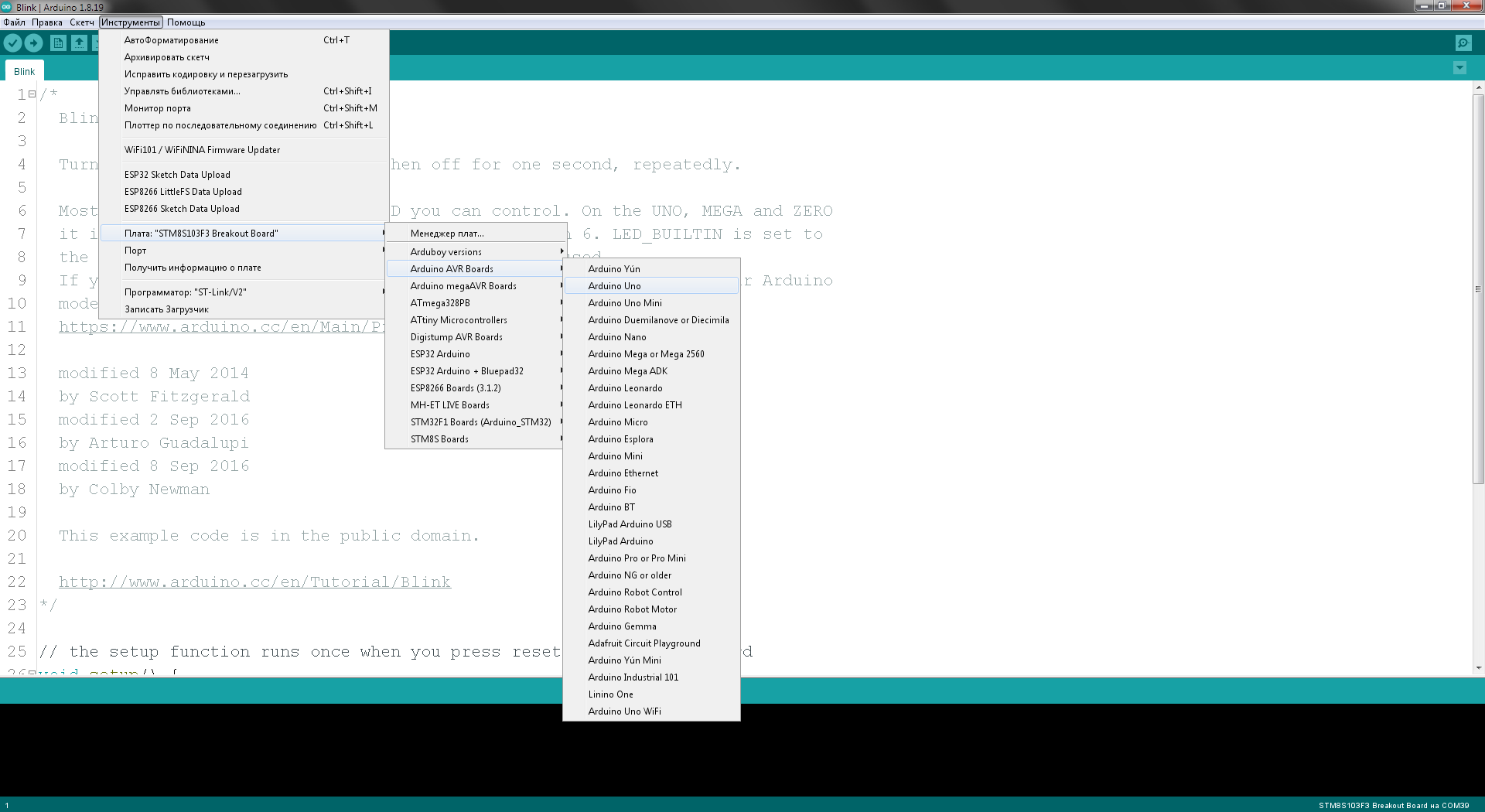This screenshot has height=812, width=1485.
Task: Expand ESP8266 Boards (3.1.2) submenu
Action: [476, 388]
